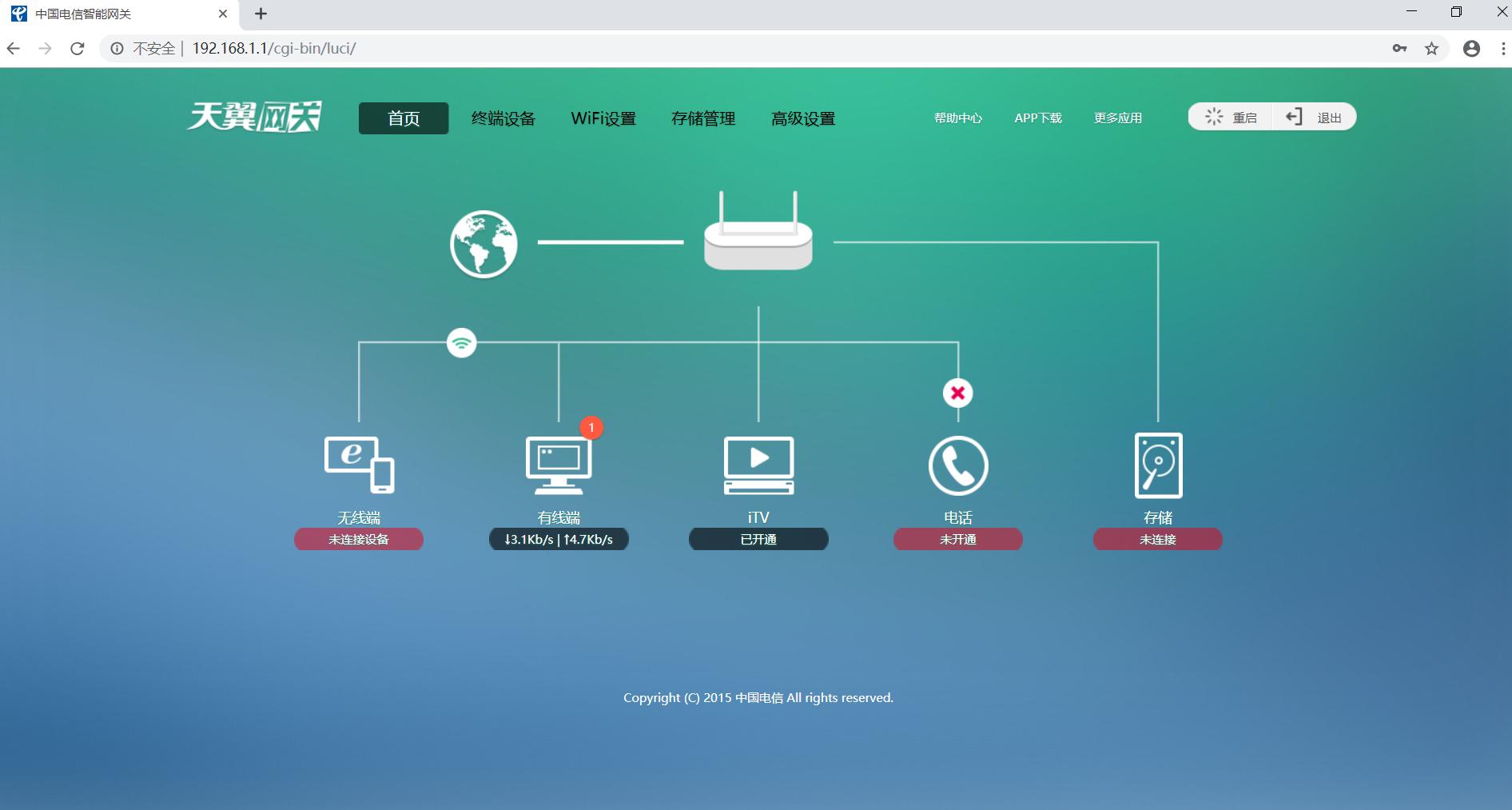Click the internet globe icon
This screenshot has height=810, width=1512.
click(x=483, y=244)
